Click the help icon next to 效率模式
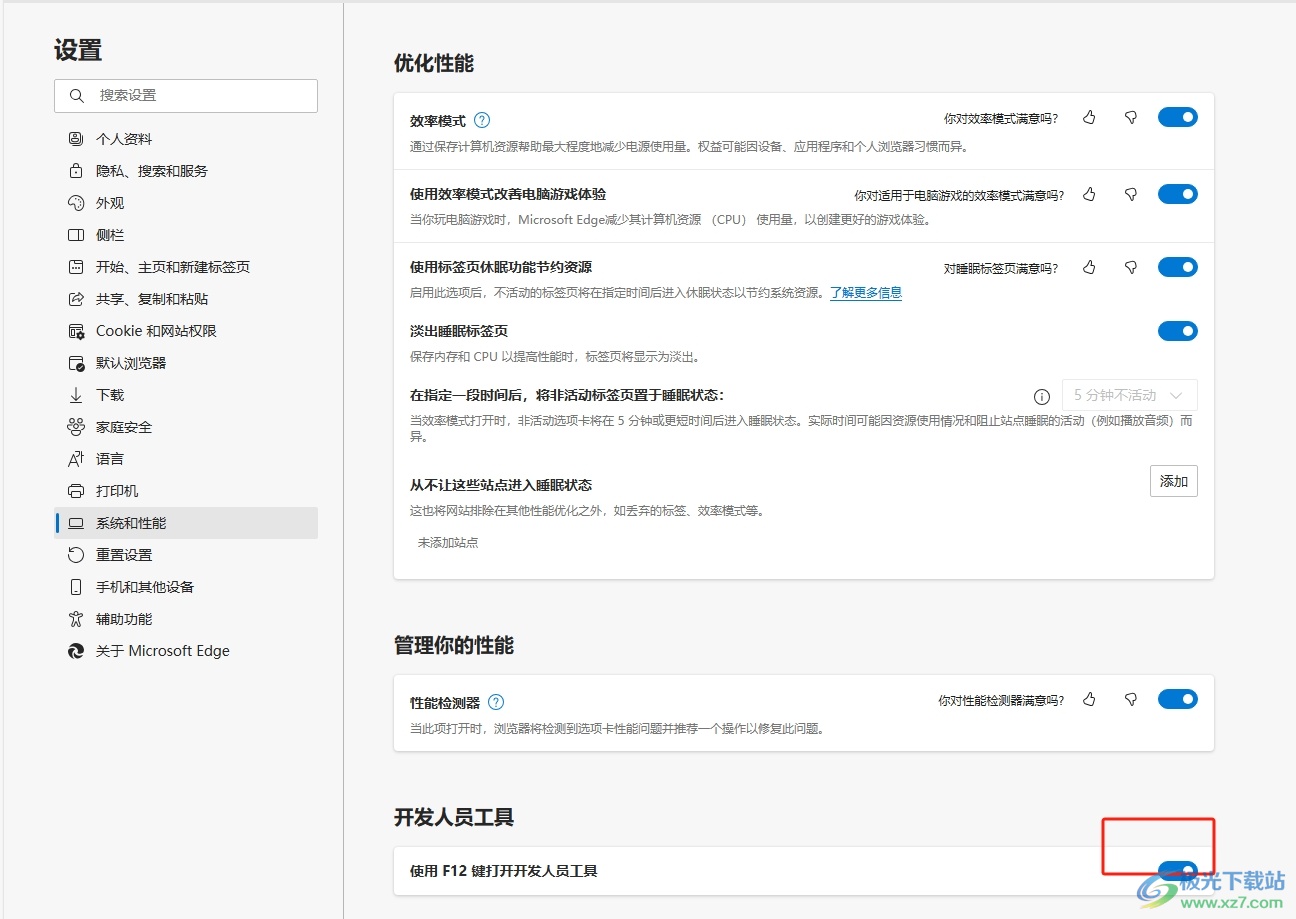This screenshot has height=919, width=1296. [x=482, y=121]
